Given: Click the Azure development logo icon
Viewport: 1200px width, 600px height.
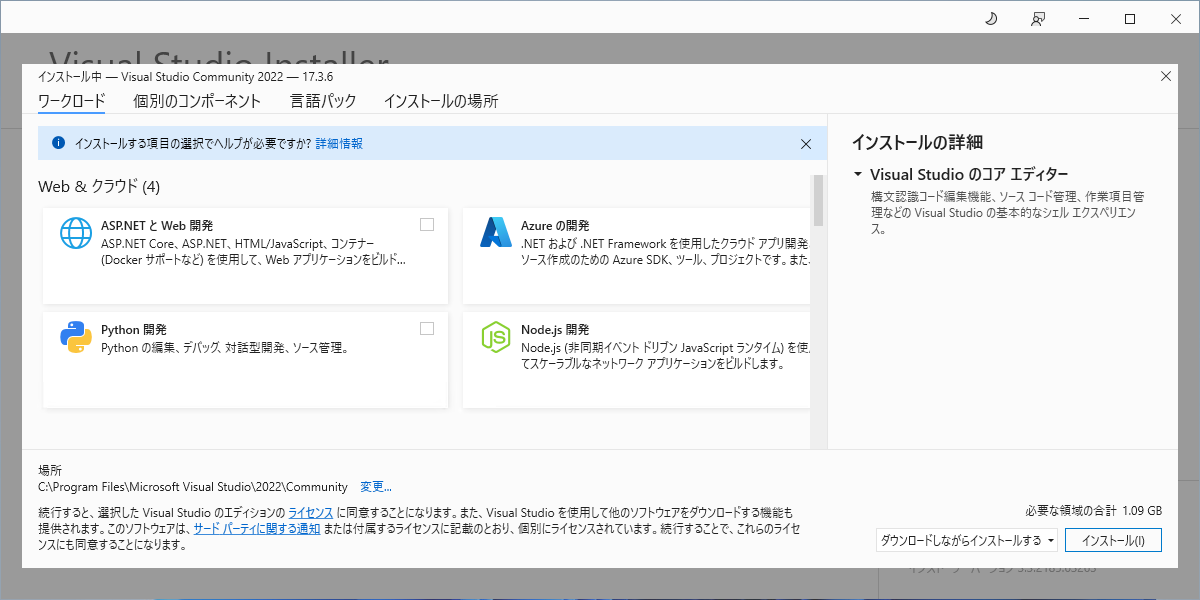Looking at the screenshot, I should (x=496, y=232).
